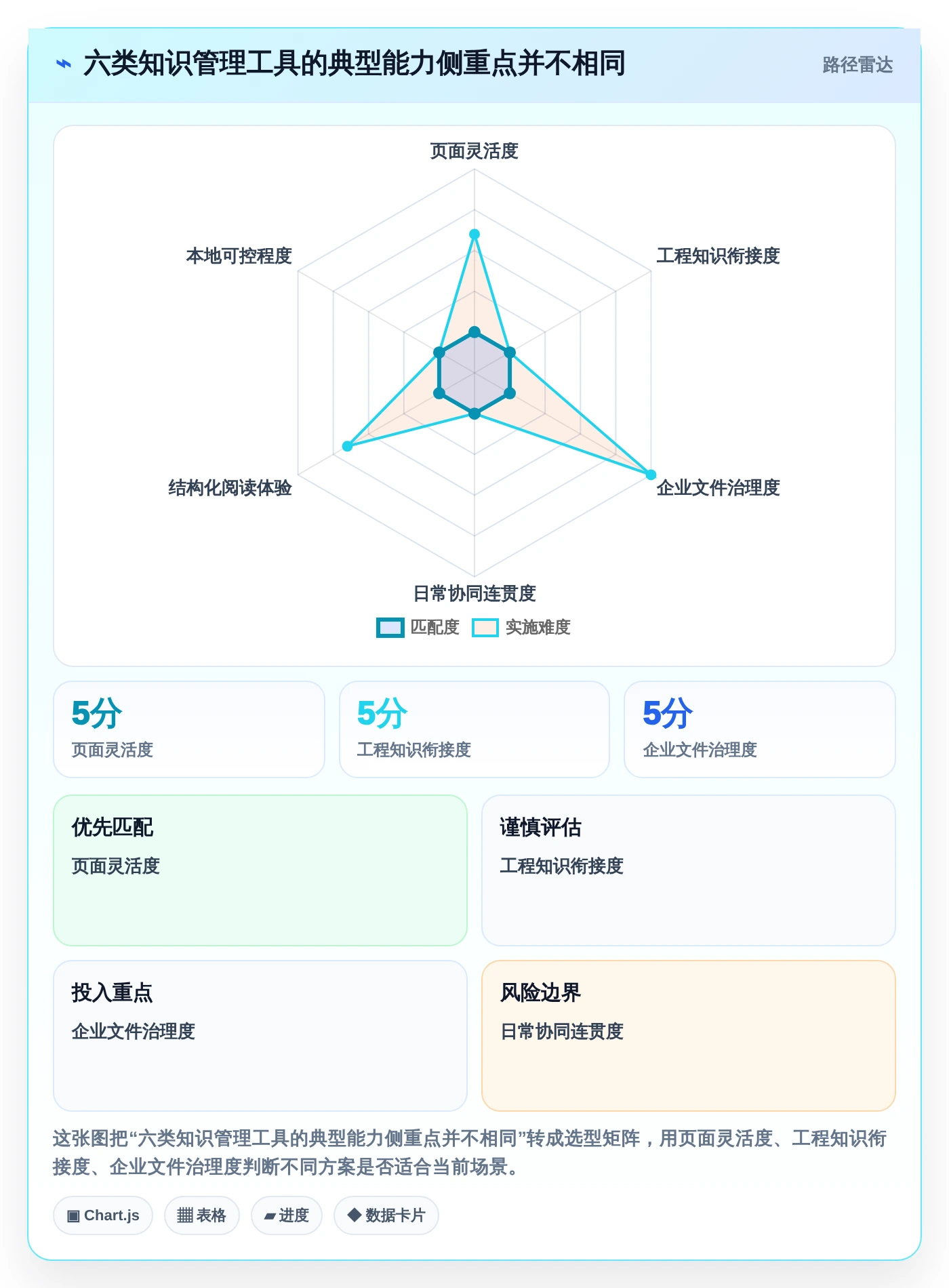Viewport: 949px width, 1288px height.
Task: Click the 页面灵活度 cyan top data point
Action: coord(474,234)
